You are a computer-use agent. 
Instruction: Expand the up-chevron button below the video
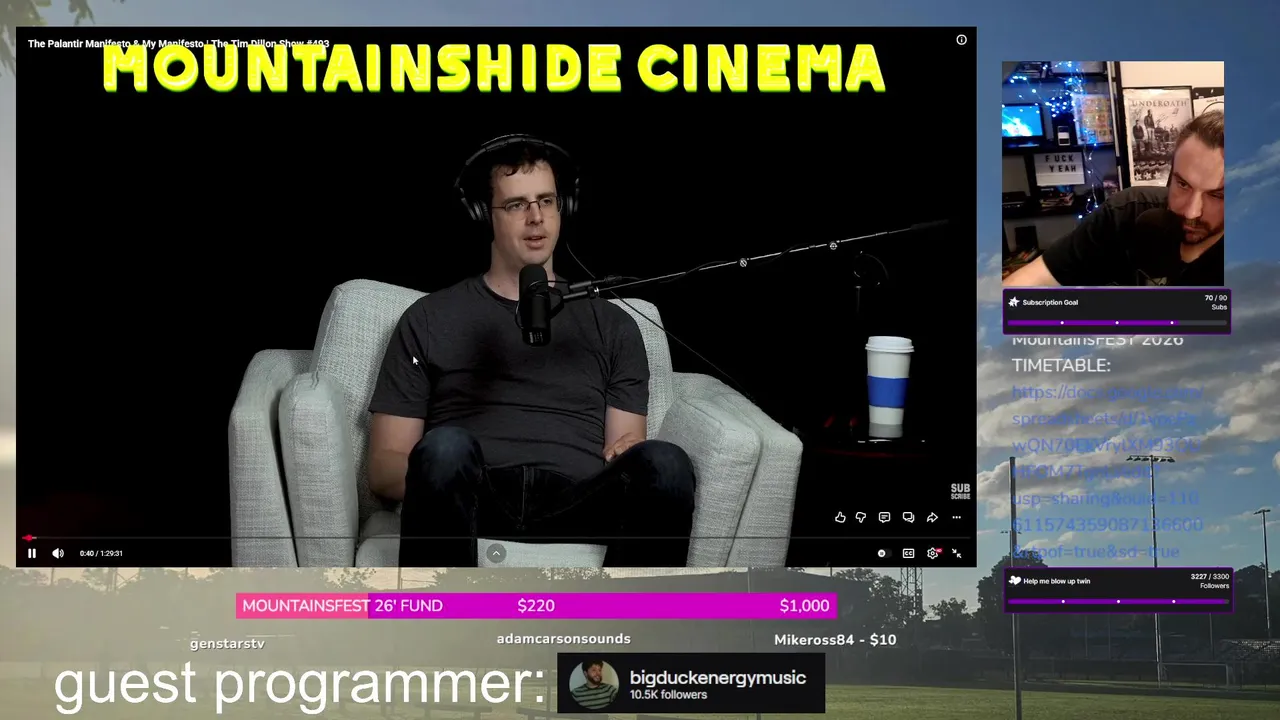point(496,553)
